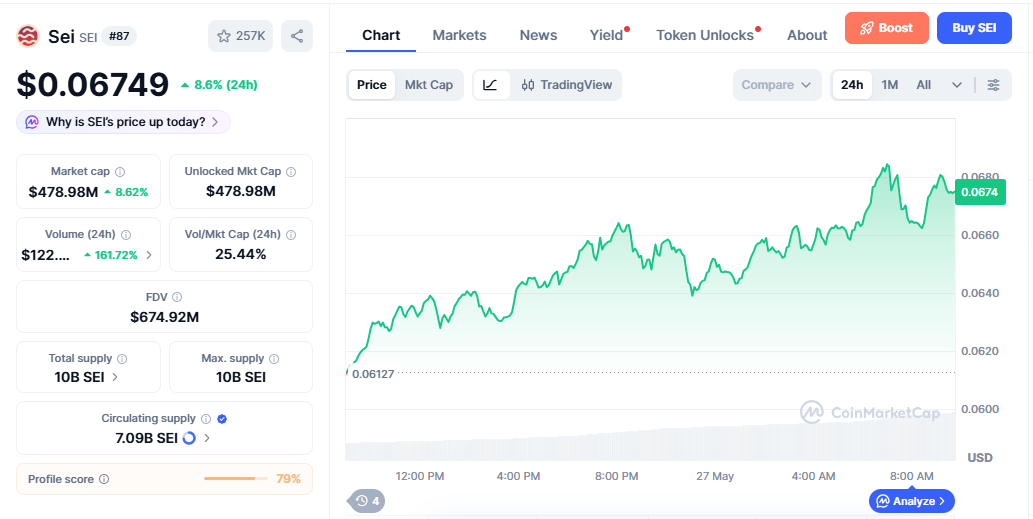Expand more time range options chevron
Screen dimensions: 1033x519
pos(957,85)
